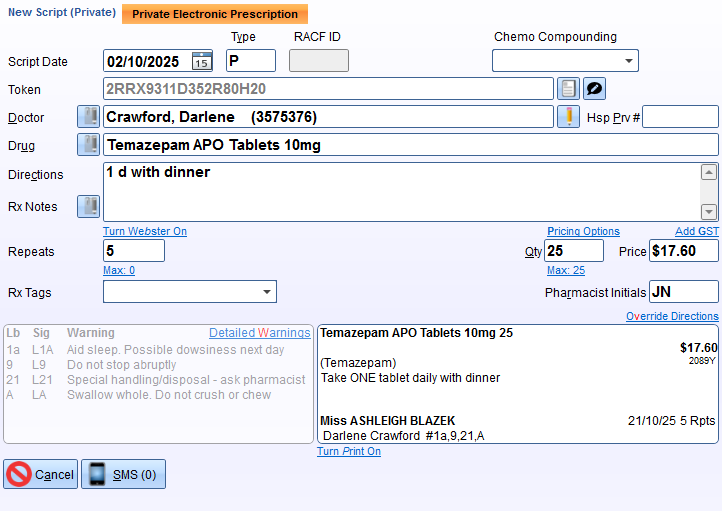This screenshot has height=511, width=722.
Task: Select the Private Electronic Prescription tab
Action: click(215, 14)
